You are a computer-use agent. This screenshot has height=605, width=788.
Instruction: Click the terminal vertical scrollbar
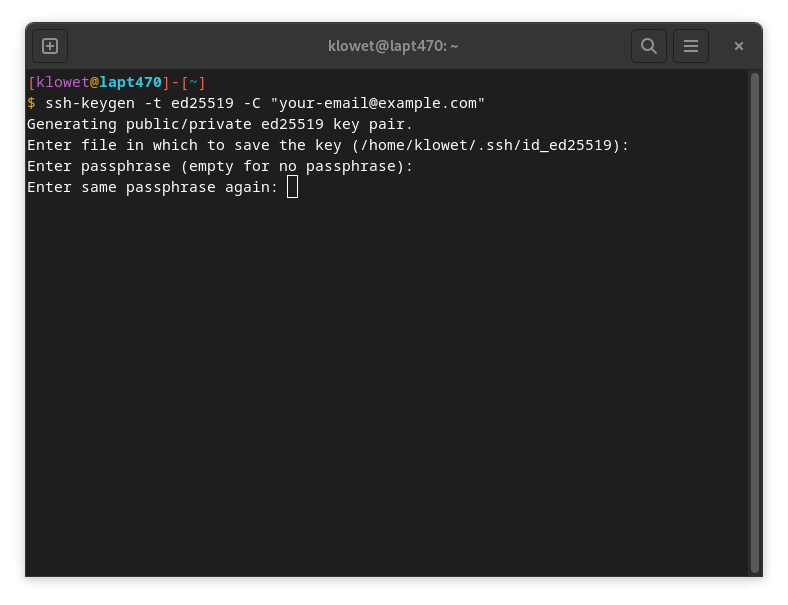[x=754, y=320]
